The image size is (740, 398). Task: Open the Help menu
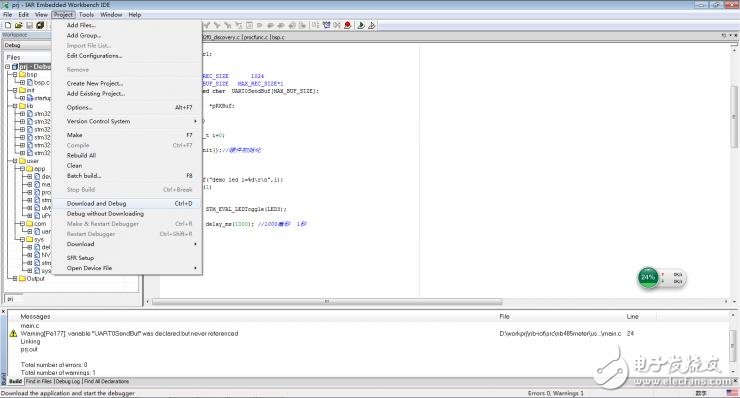click(x=135, y=15)
